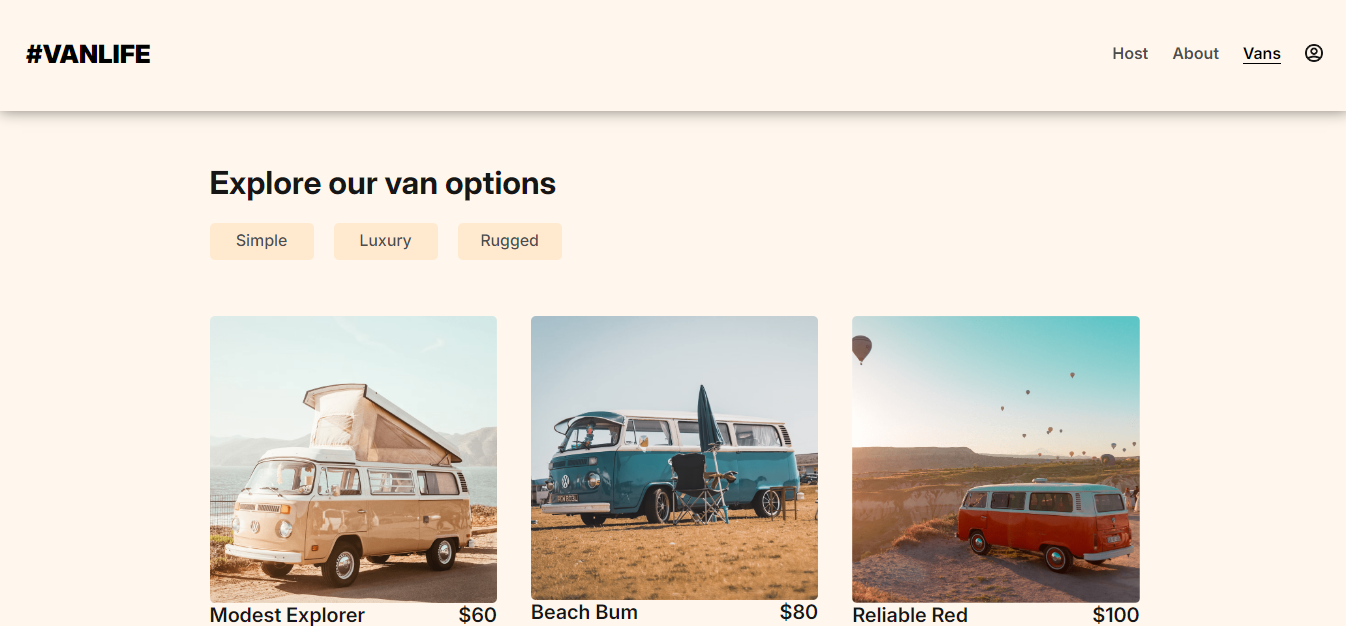This screenshot has width=1346, height=626.
Task: Click the $80 price on Beach Bum
Action: 798,612
